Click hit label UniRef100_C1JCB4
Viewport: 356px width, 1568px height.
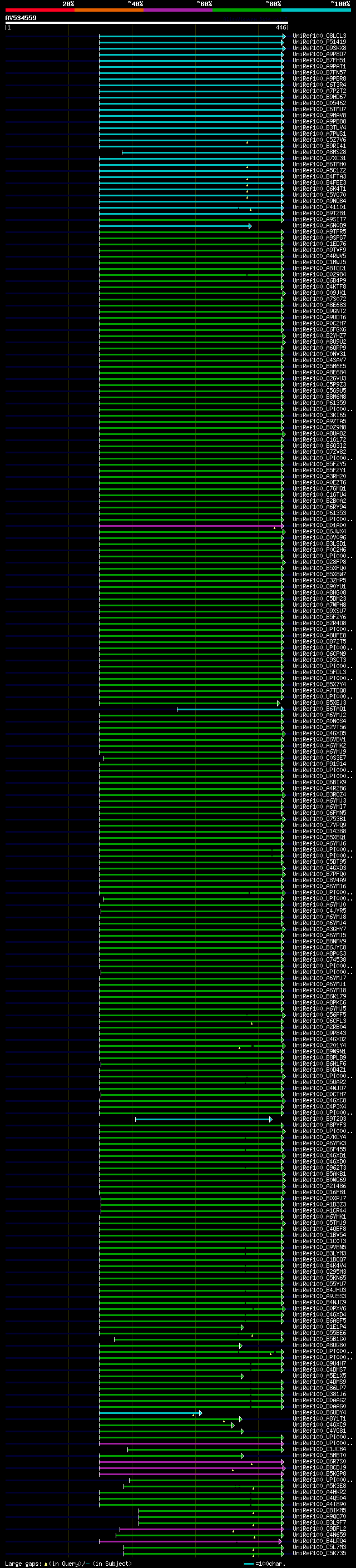point(319,1450)
